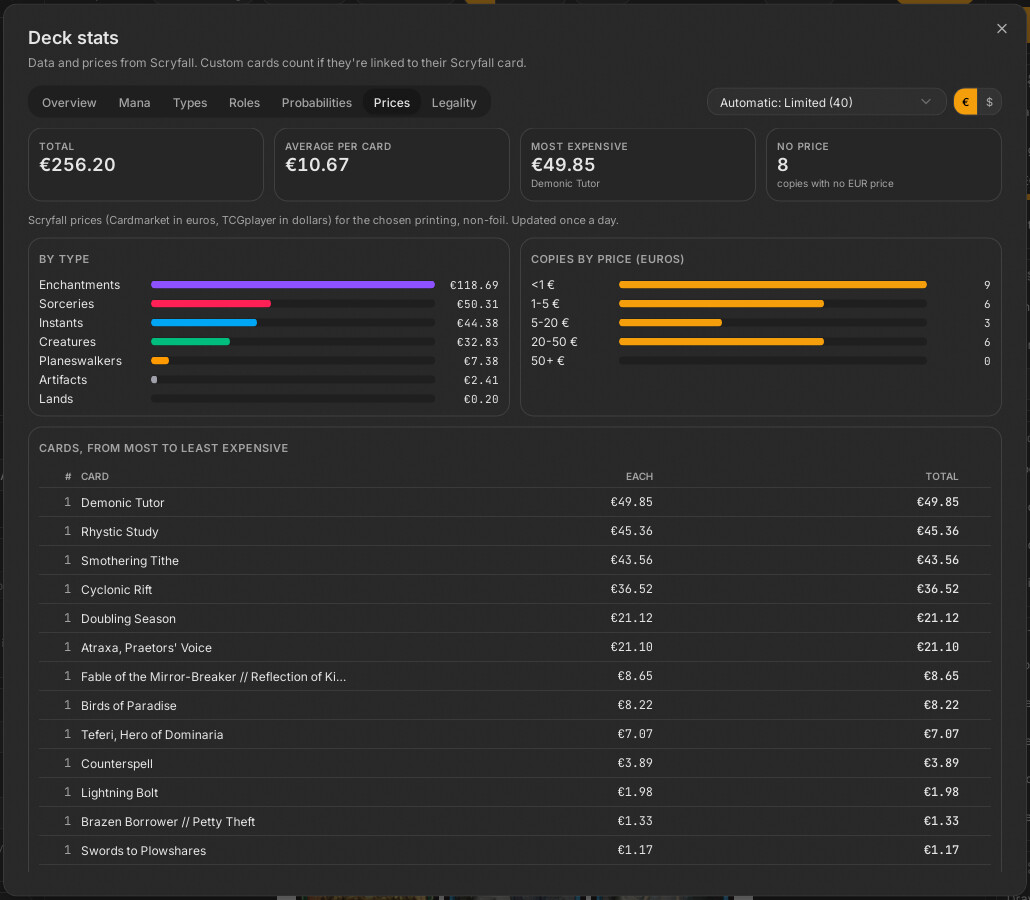Viewport: 1030px width, 900px height.
Task: Click the Instants blue price bar
Action: click(204, 323)
